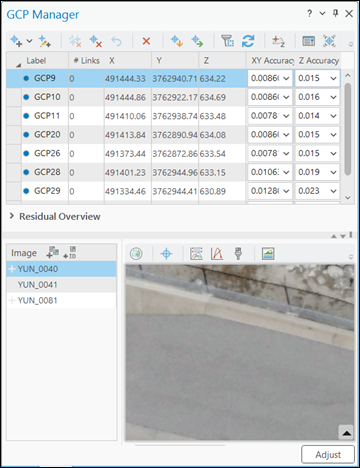Open XY Accuracy dropdown for GCP9

(286, 78)
